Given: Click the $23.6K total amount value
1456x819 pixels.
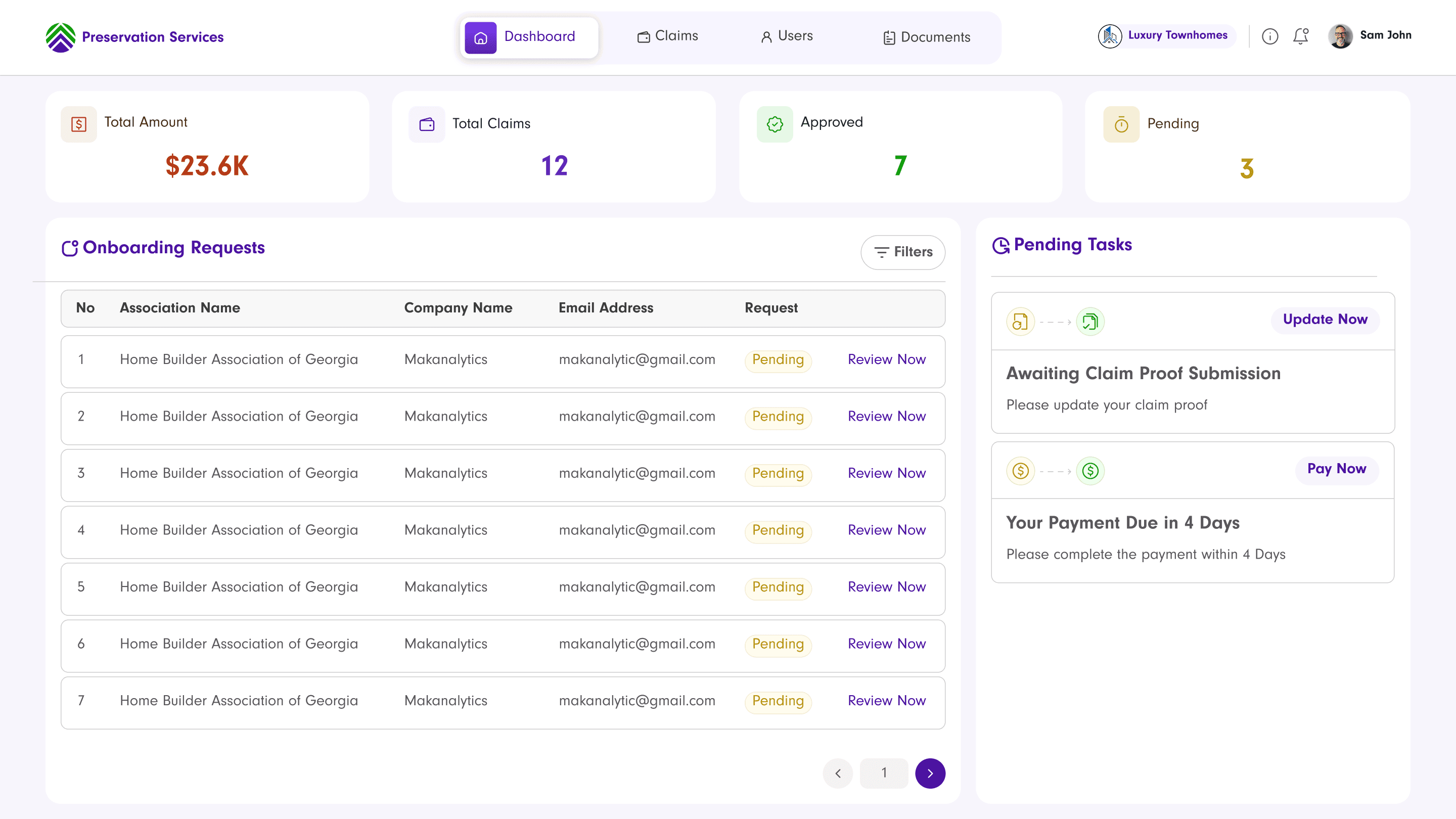Looking at the screenshot, I should point(207,166).
